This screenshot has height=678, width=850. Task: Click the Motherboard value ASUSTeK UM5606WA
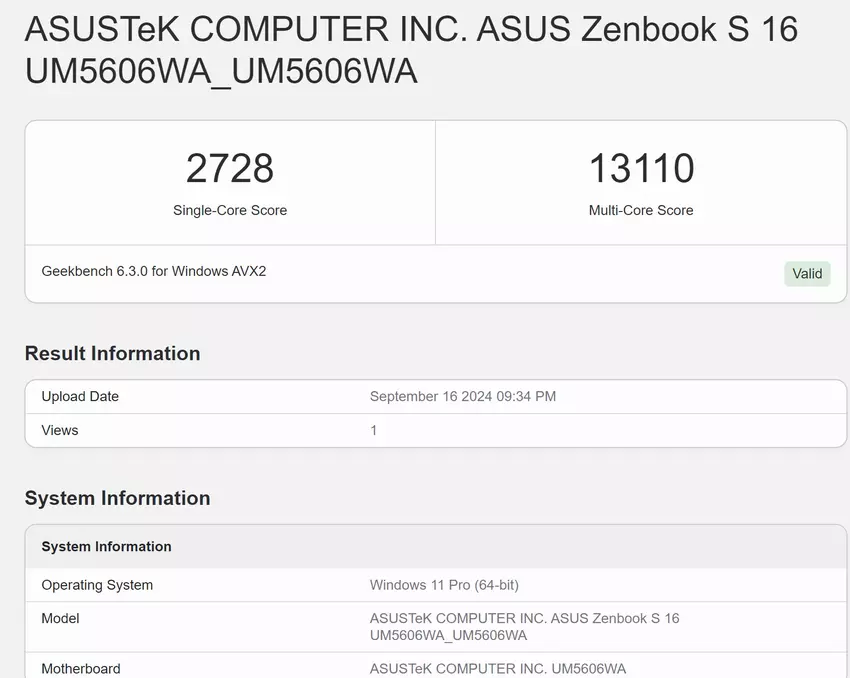tap(498, 669)
